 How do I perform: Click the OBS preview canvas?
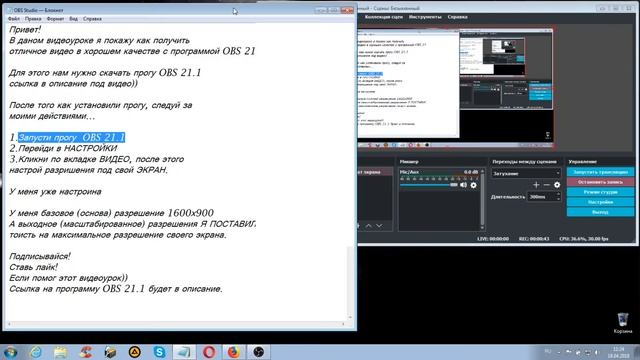tap(456, 87)
